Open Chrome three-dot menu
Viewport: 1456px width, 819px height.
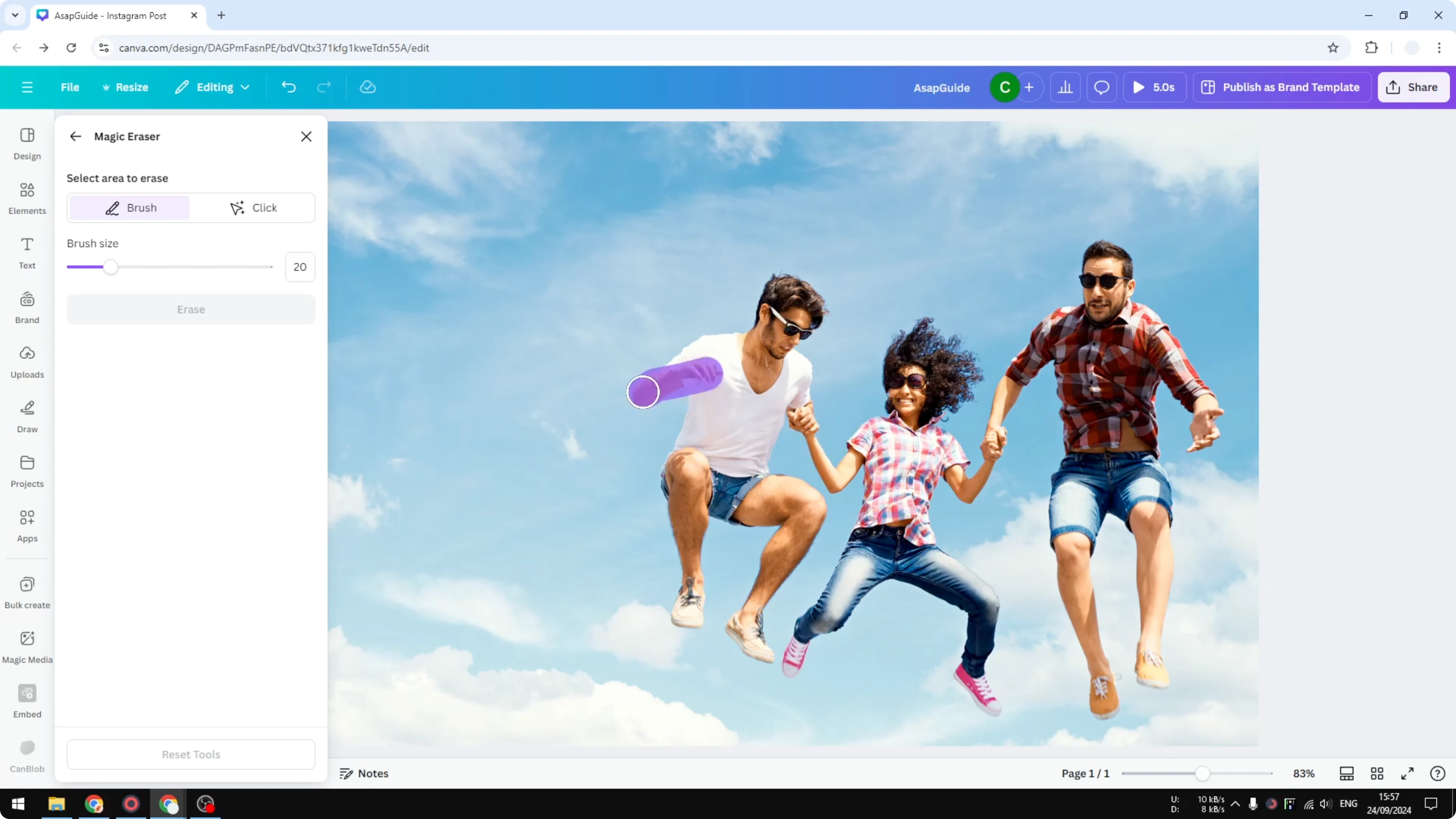click(x=1440, y=48)
